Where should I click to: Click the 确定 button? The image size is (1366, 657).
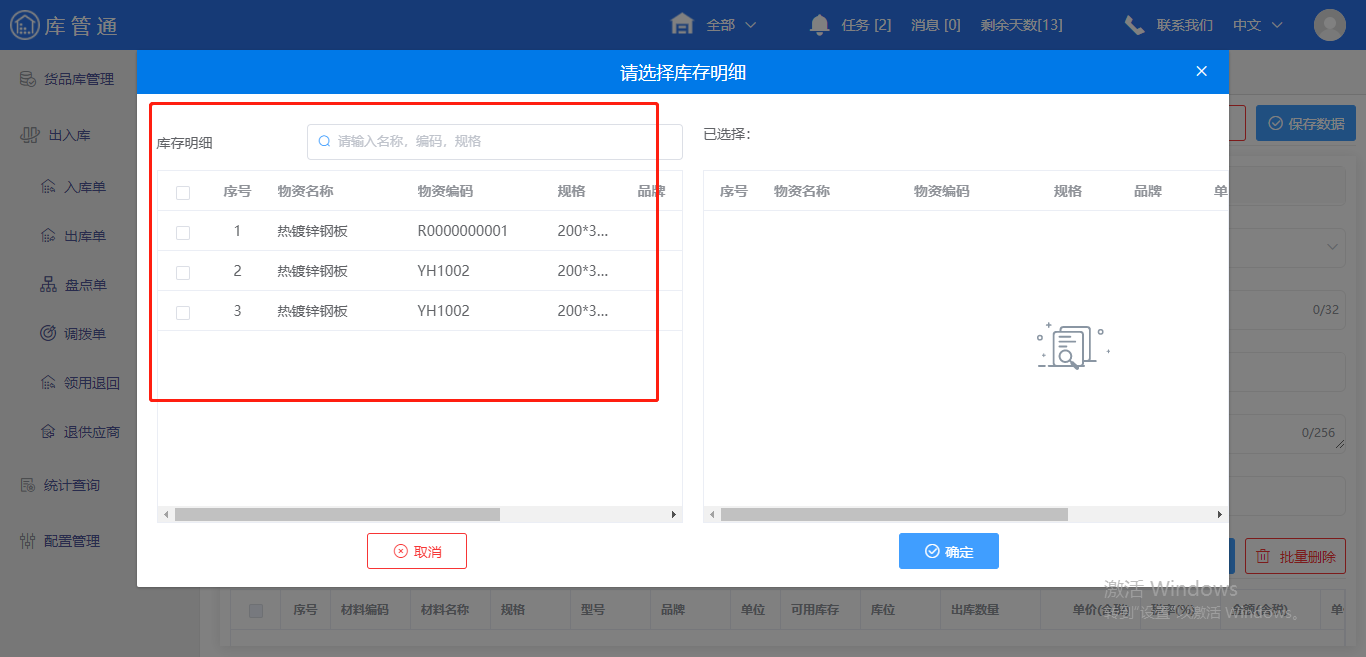949,551
